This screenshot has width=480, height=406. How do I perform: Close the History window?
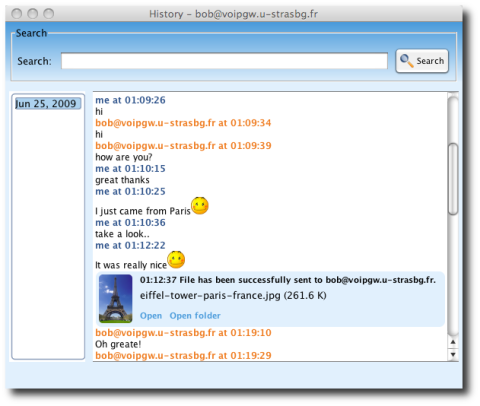pyautogui.click(x=17, y=14)
